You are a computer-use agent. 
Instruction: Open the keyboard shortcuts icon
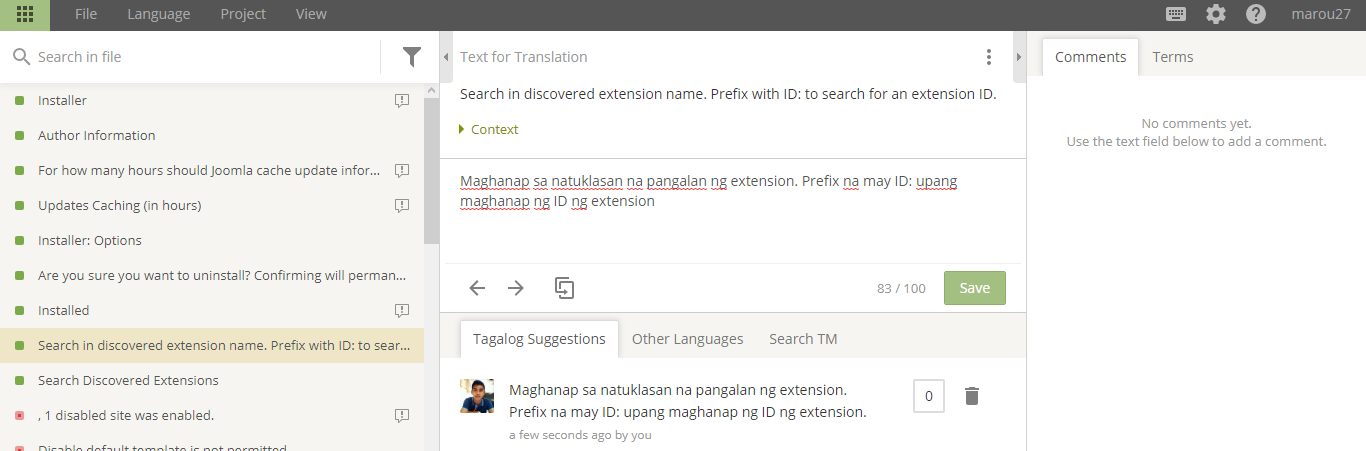pos(1177,14)
